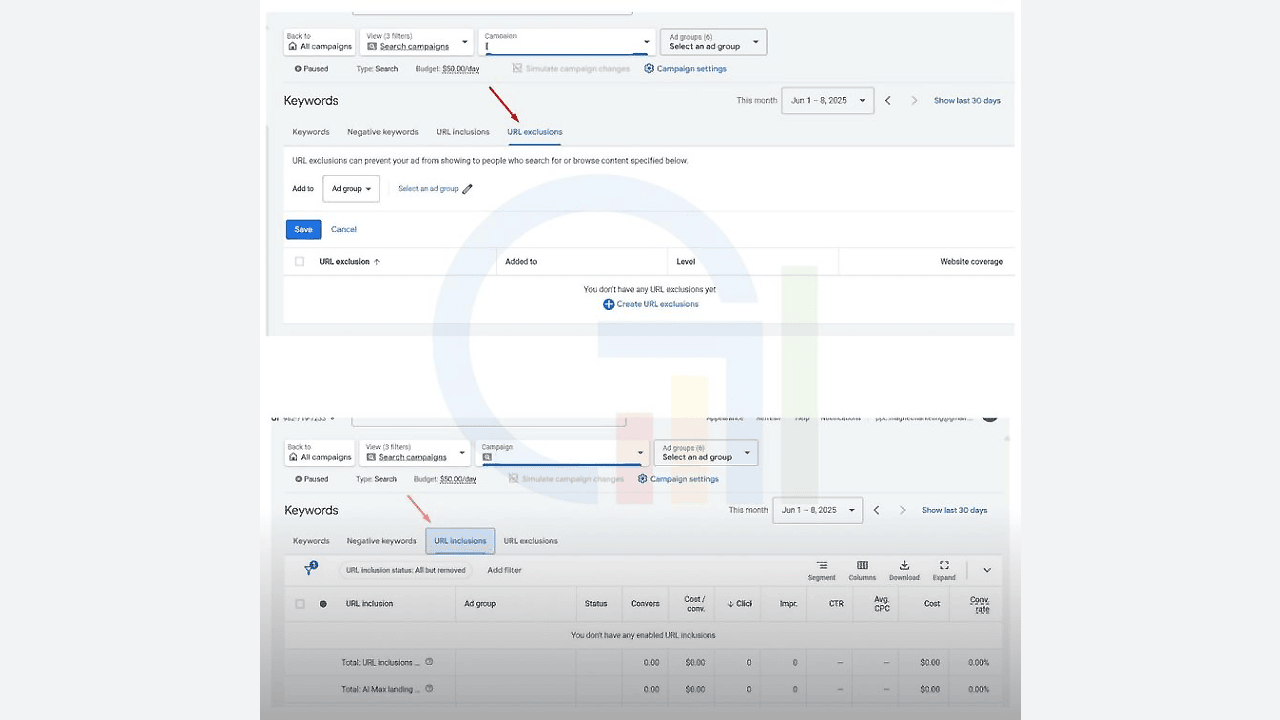The width and height of the screenshot is (1280, 720).
Task: Click the Expand table icon
Action: (944, 571)
